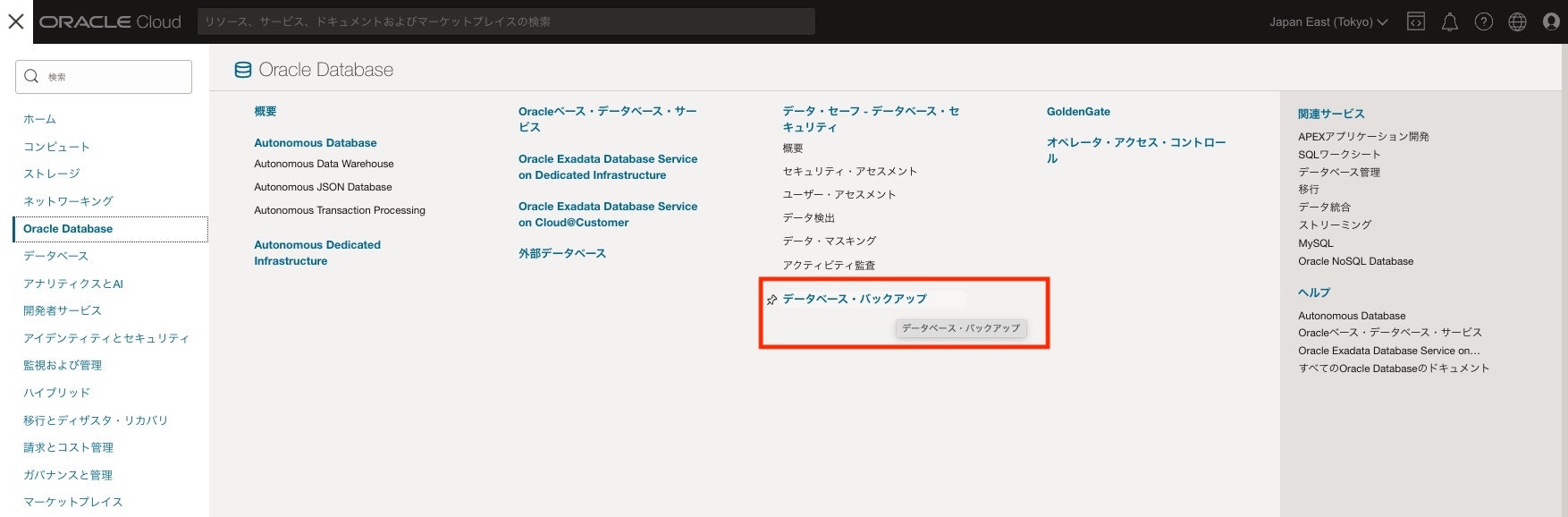Screen dimensions: 1568x517
Task: Open データ・セーフ - データベース・セキュリティ heading
Action: tap(872, 119)
